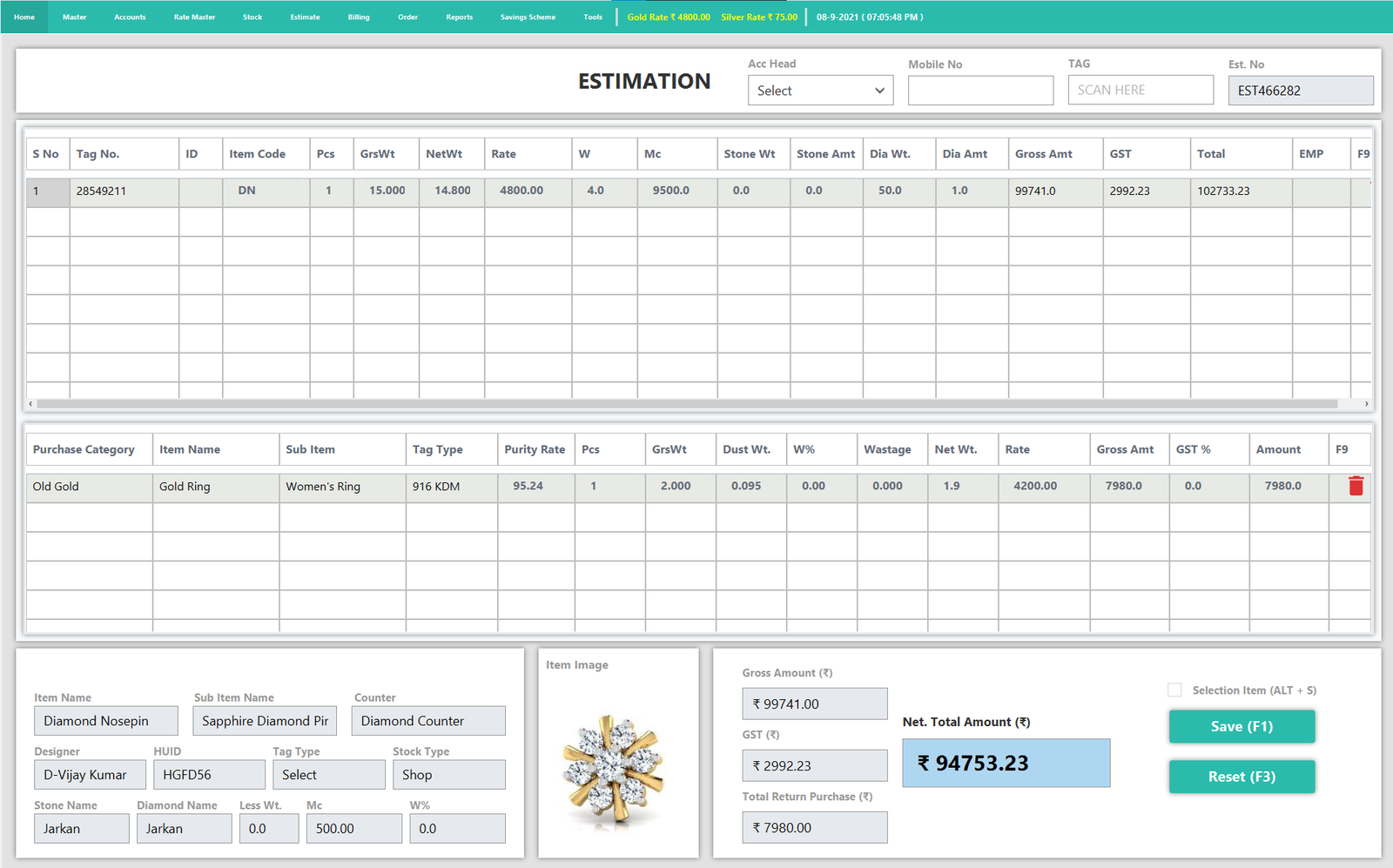Click the TAG scan here field

(1141, 90)
